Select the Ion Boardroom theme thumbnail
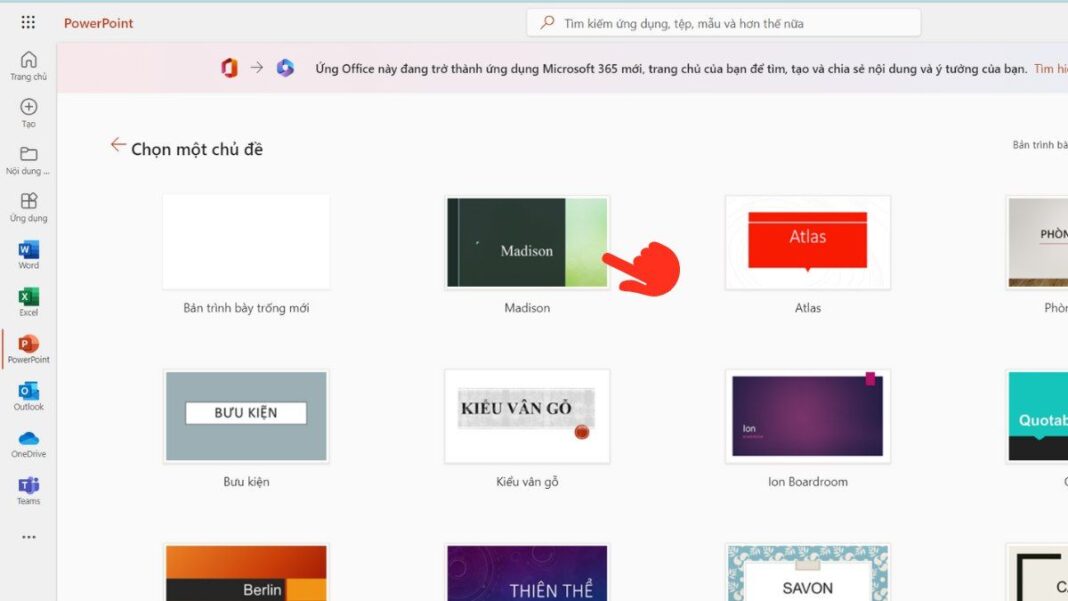The image size is (1068, 601). click(808, 416)
